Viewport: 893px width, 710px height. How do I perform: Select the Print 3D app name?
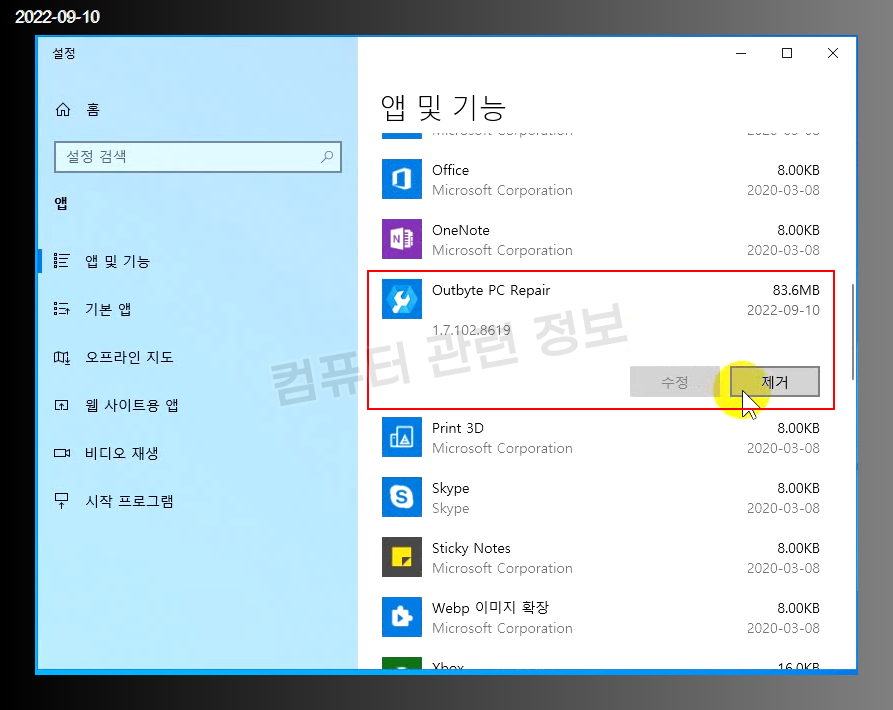458,428
